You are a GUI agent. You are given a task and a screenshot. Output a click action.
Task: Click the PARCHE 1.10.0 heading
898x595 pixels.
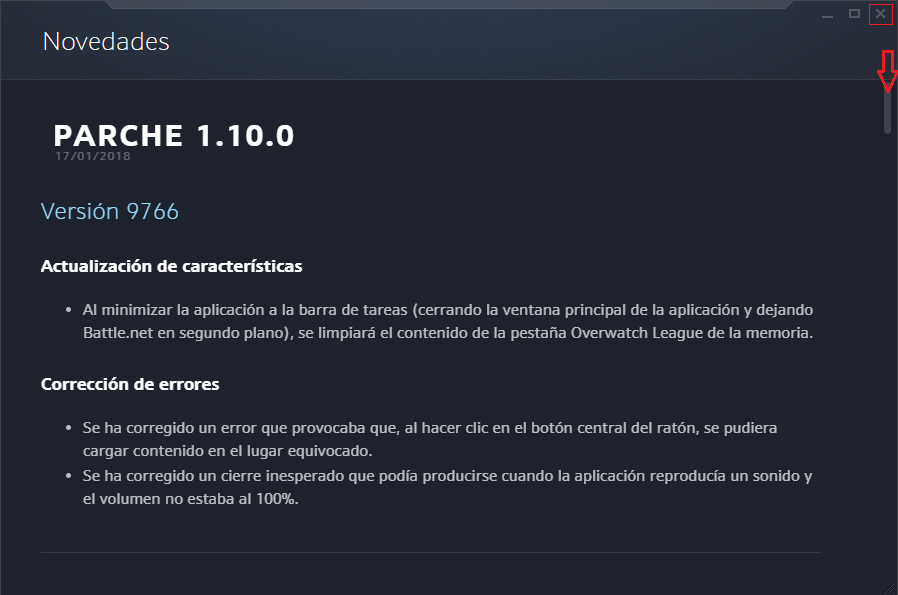point(174,136)
